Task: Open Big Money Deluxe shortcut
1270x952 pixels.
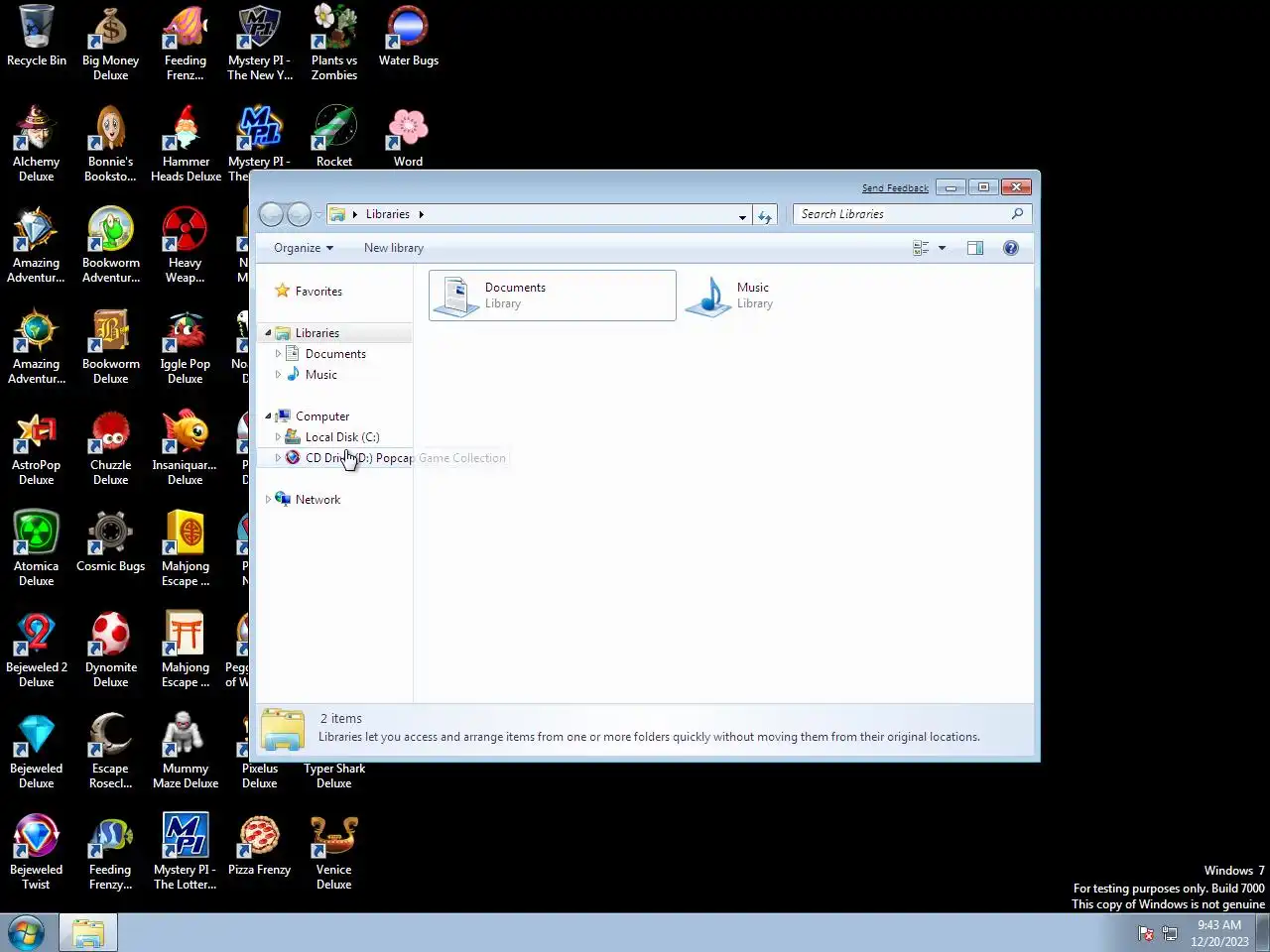Action: click(x=111, y=43)
